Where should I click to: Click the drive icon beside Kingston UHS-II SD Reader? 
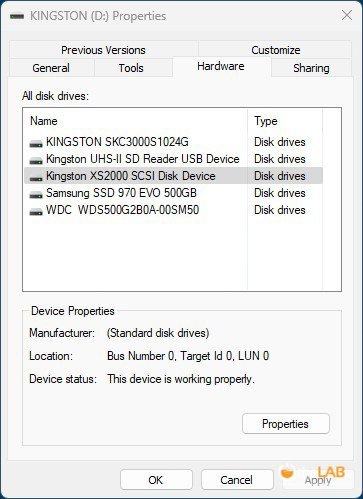(36, 161)
